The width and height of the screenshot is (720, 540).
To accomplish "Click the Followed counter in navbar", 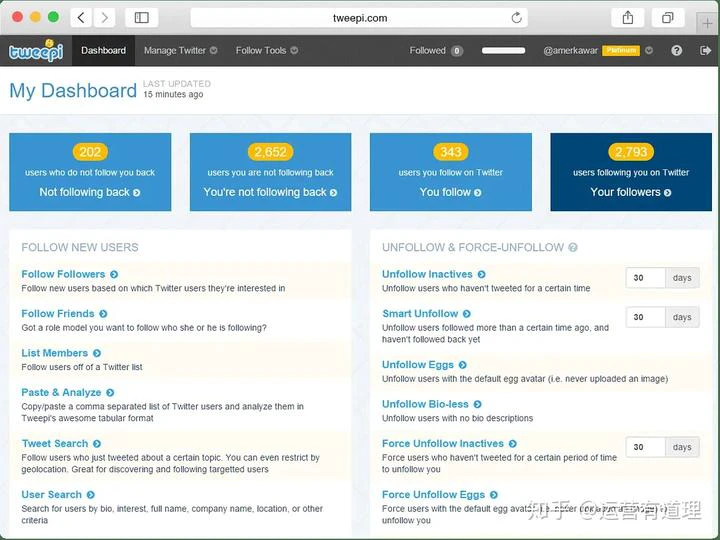I will tap(436, 51).
